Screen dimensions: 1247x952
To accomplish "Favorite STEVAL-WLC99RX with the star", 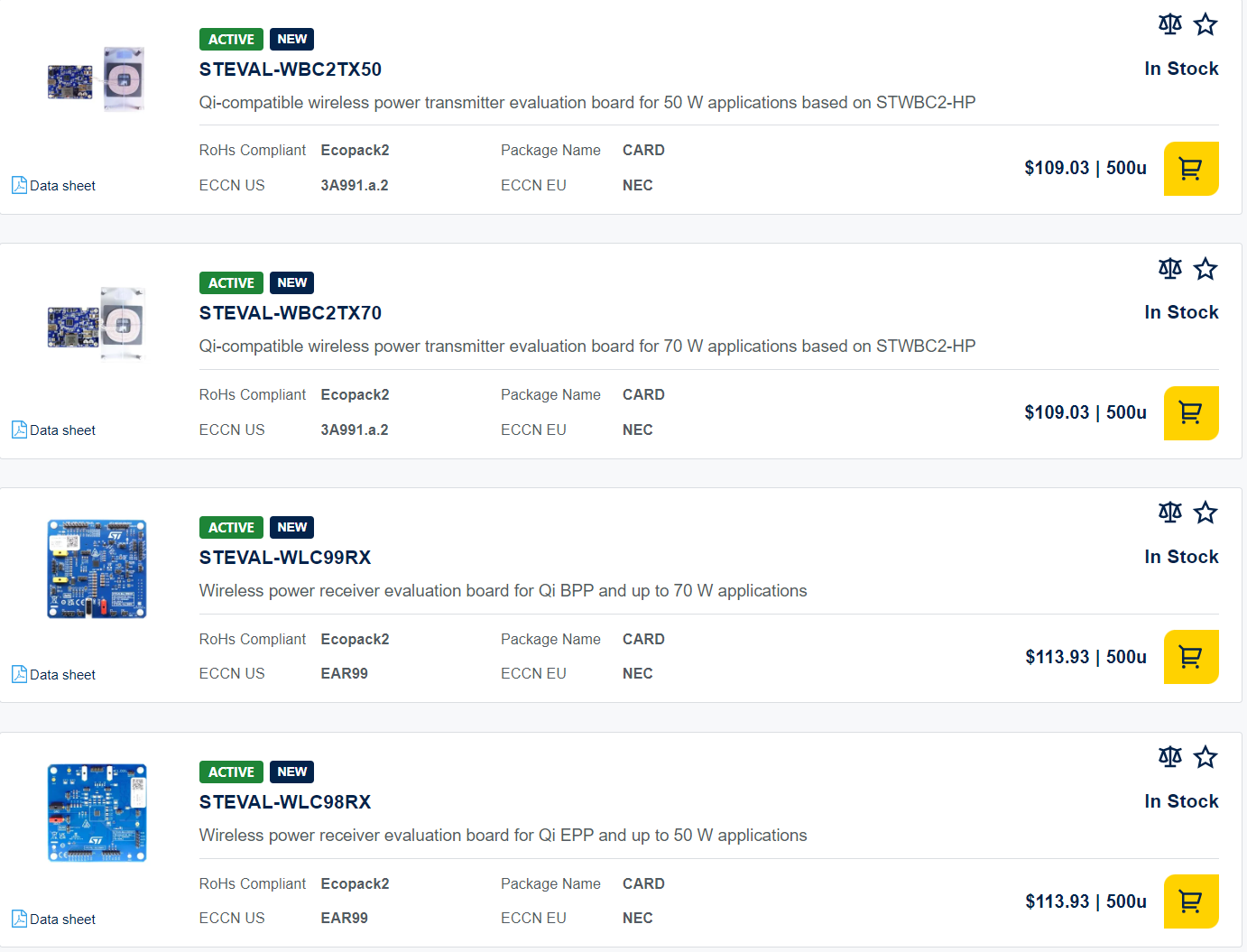I will tap(1205, 513).
